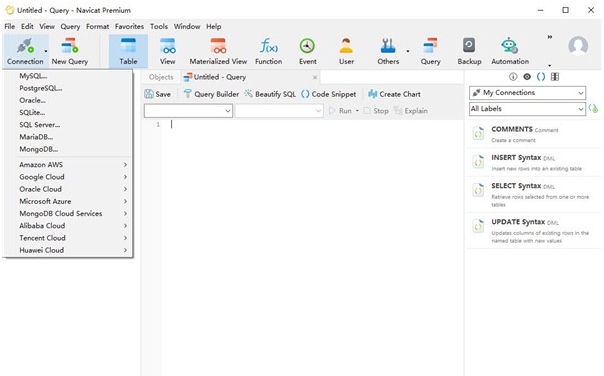604x376 pixels.
Task: Open Materialized View objects
Action: [218, 52]
